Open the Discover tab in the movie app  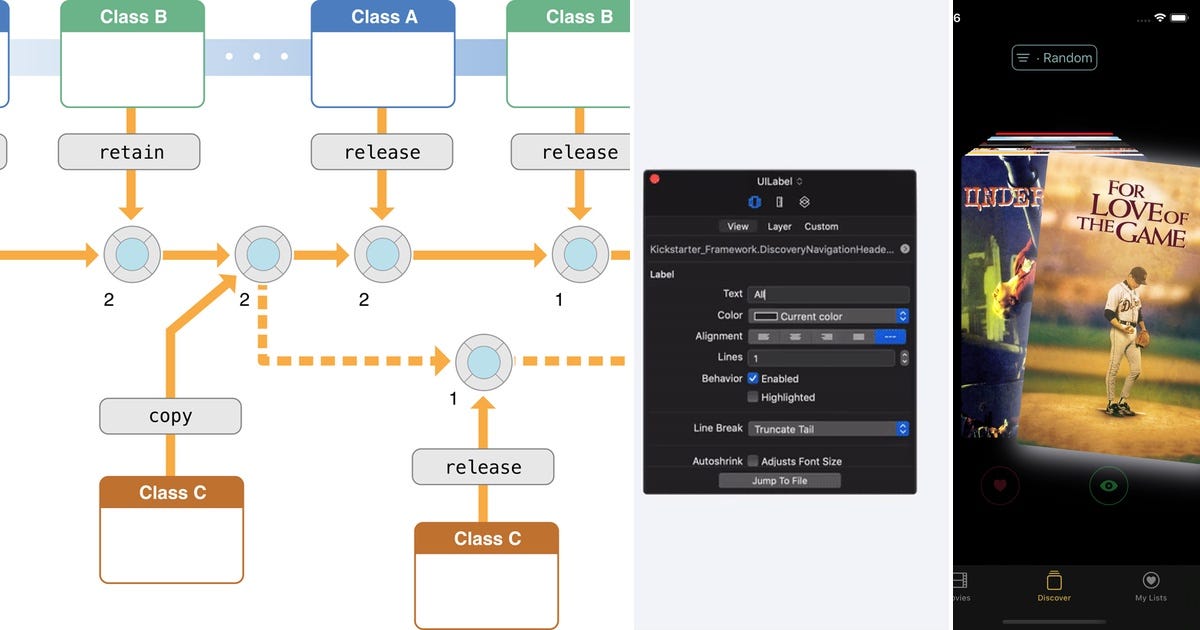[x=1054, y=587]
